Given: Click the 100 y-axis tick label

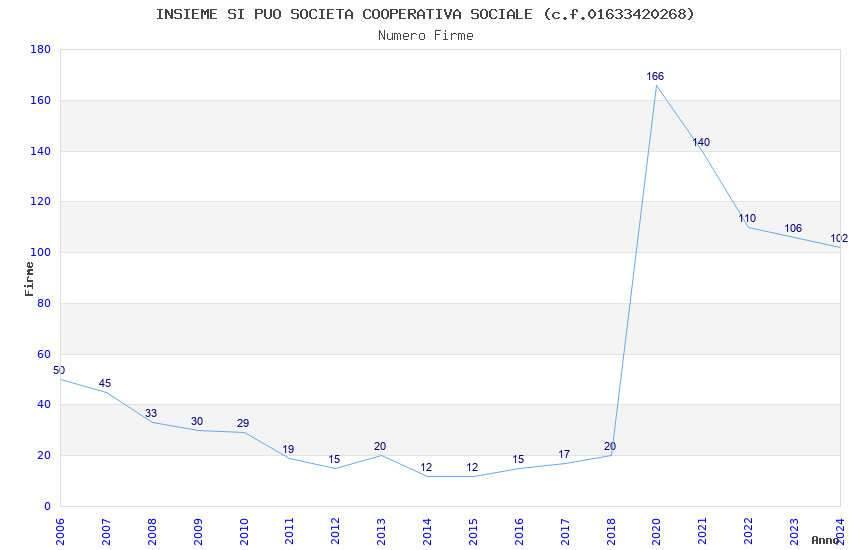Looking at the screenshot, I should coord(41,253).
